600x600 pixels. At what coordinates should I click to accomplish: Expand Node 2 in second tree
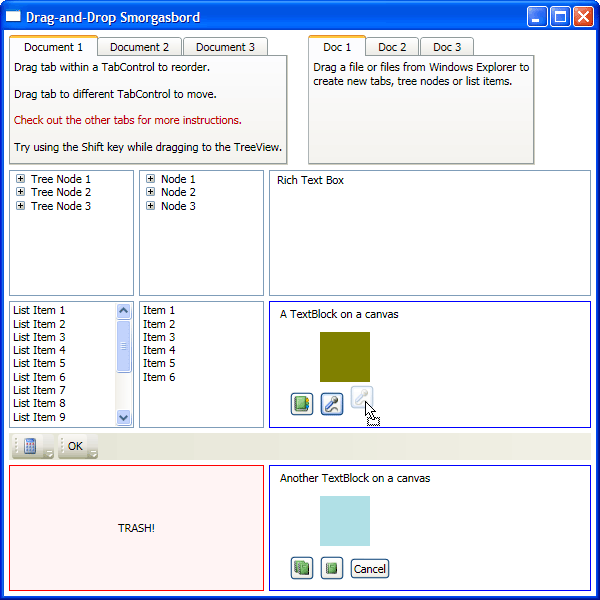click(151, 192)
